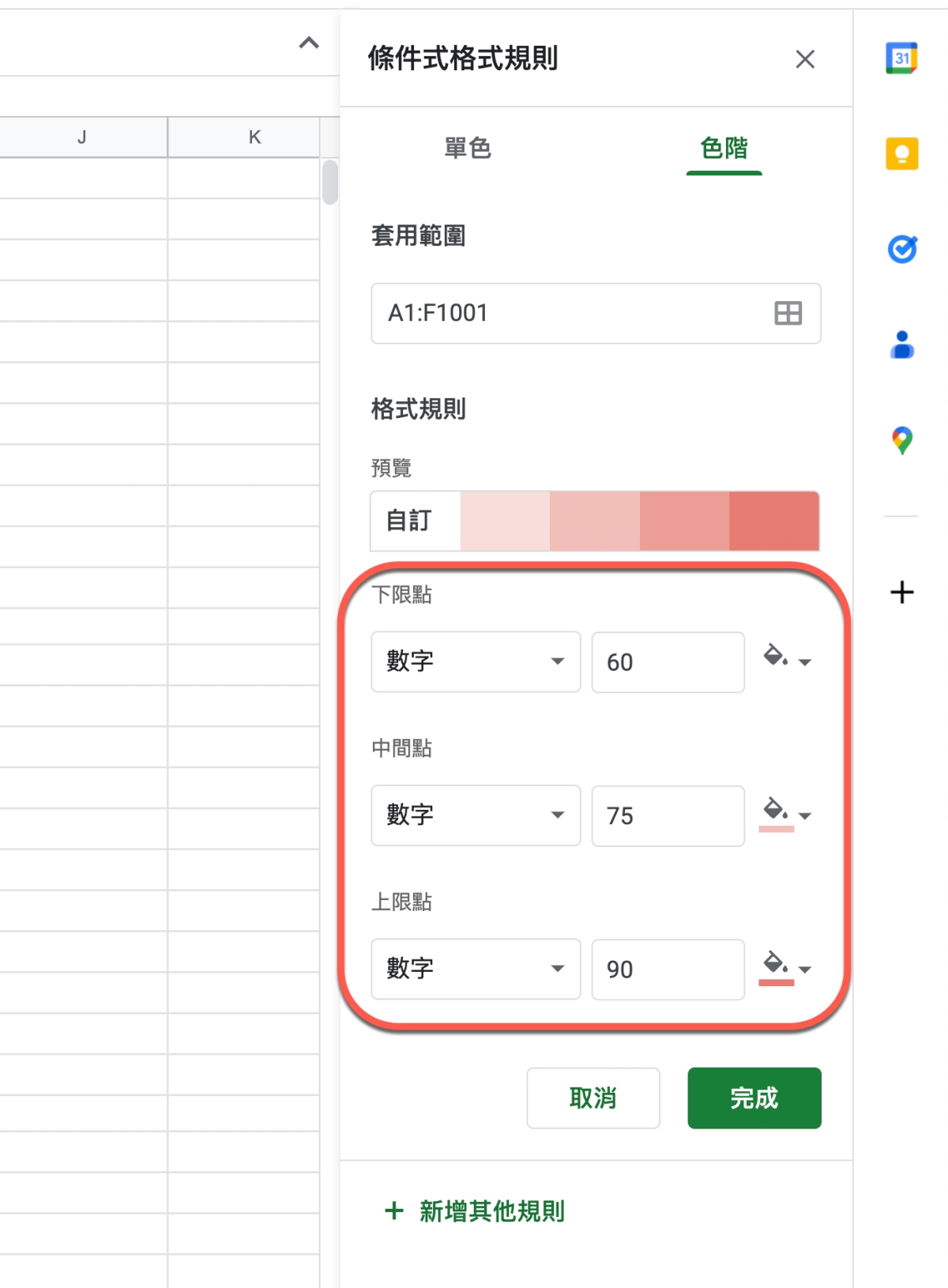Close the conditional format rules panel
Screen dimensions: 948x1288
pos(804,59)
